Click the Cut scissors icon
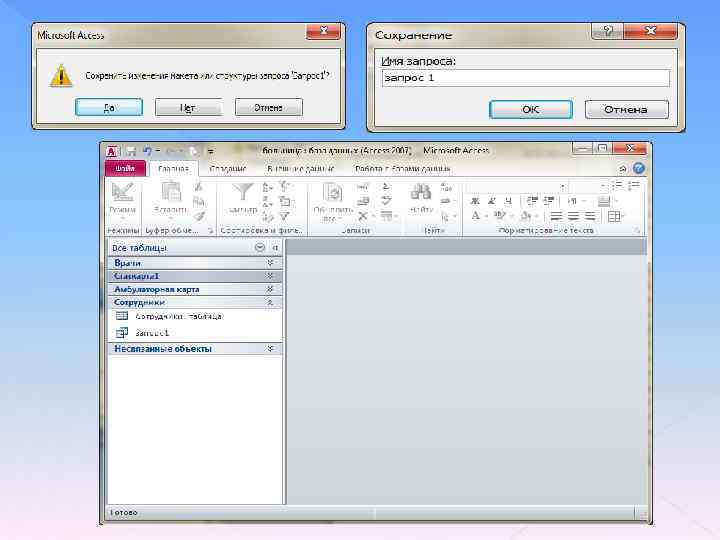This screenshot has height=540, width=720. tap(199, 186)
